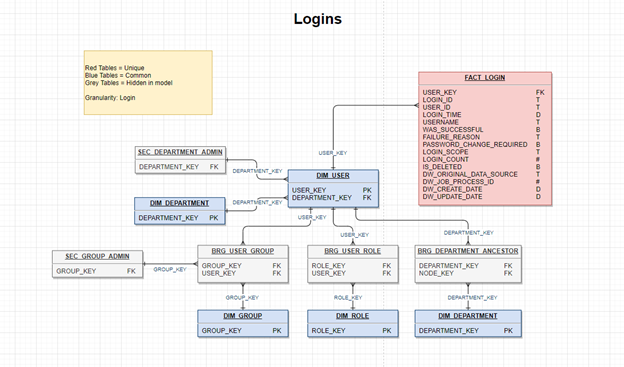Click DEPARTMENT_KEY row in DIM_DEPARTMENT below SEC_DEPARTMENT_ADMIN
624x367 pixels.
tap(178, 218)
